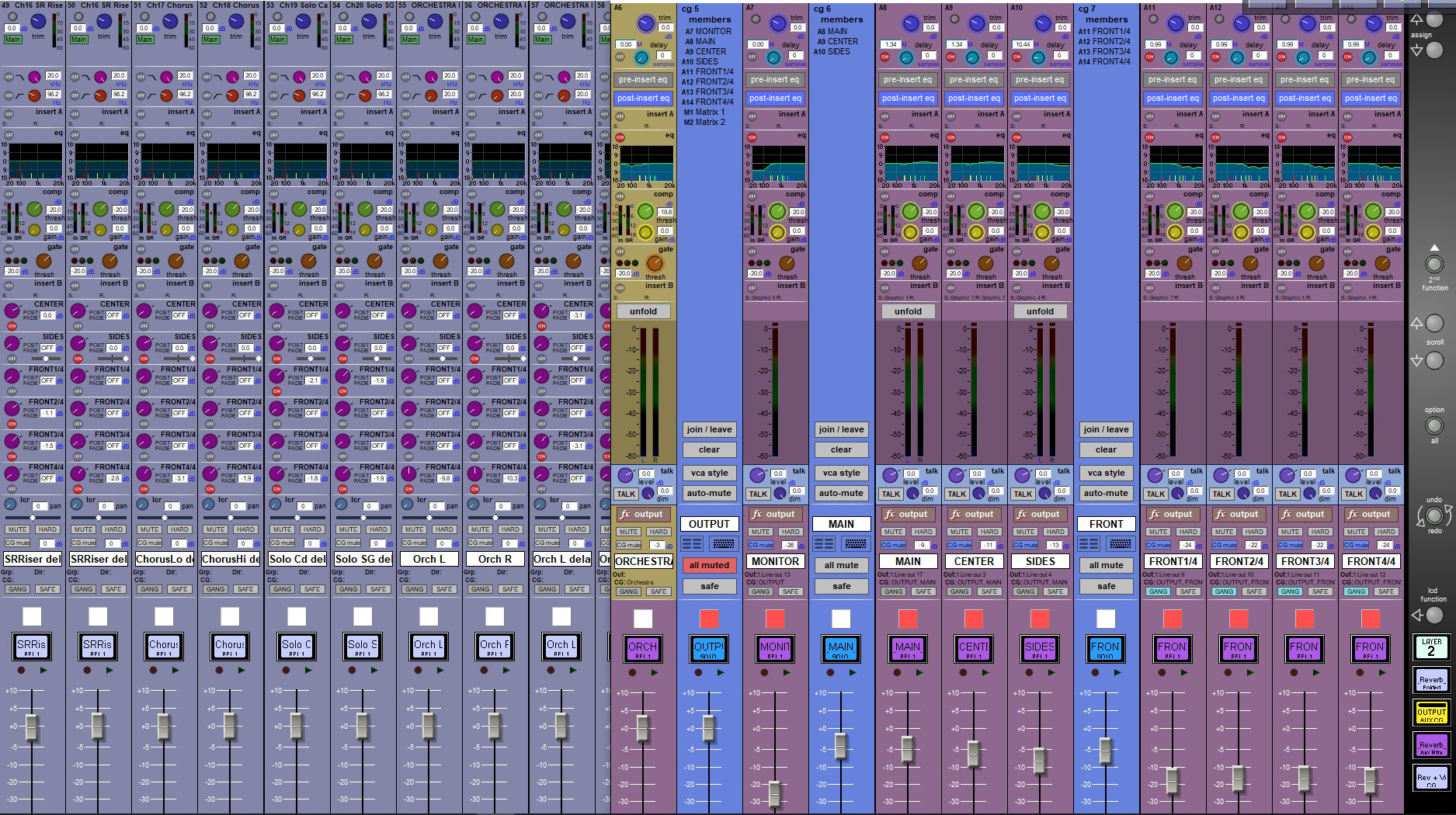The width and height of the screenshot is (1456, 815).
Task: Unfold the MAIN A8 channel
Action: click(x=907, y=311)
